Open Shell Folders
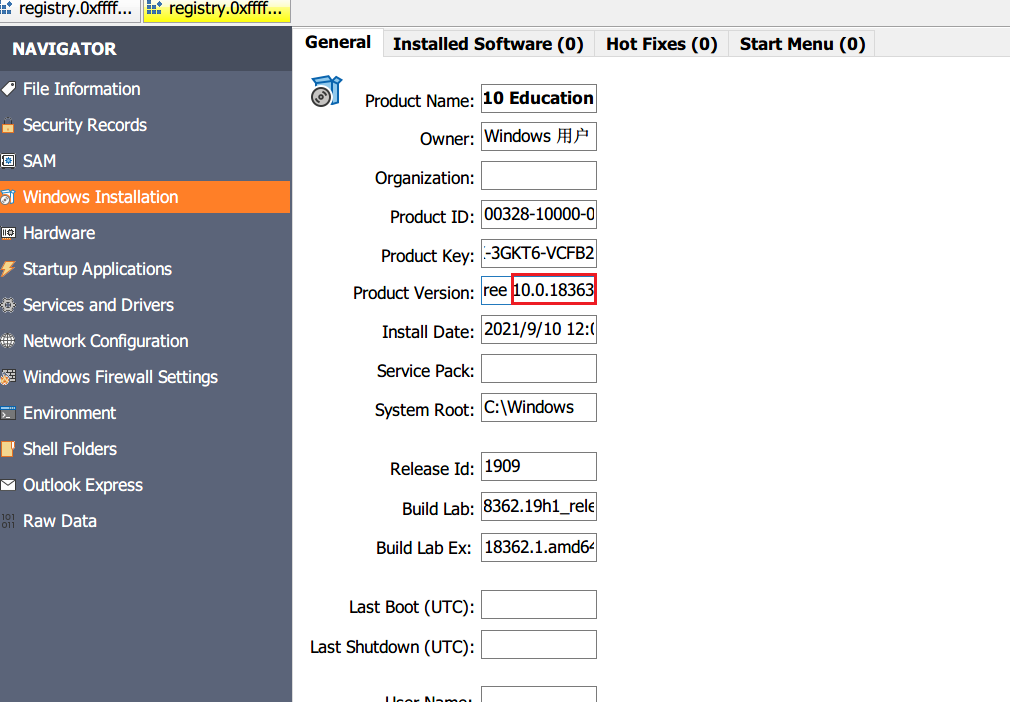 [146, 449]
